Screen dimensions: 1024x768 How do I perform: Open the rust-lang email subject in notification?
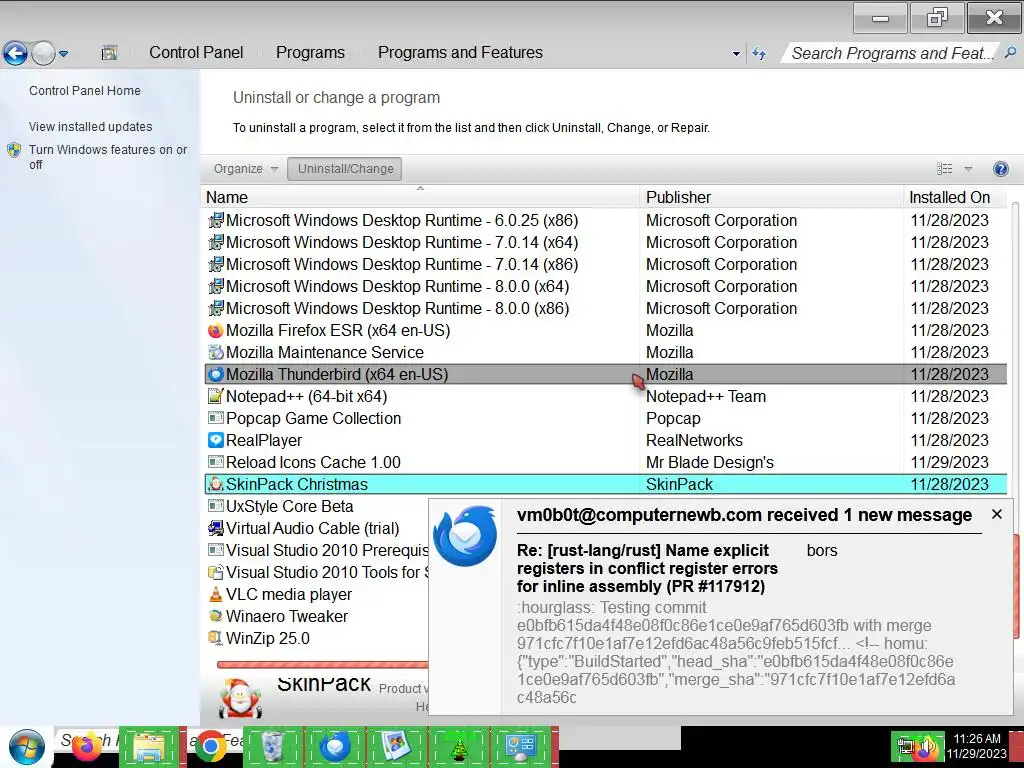tap(647, 568)
